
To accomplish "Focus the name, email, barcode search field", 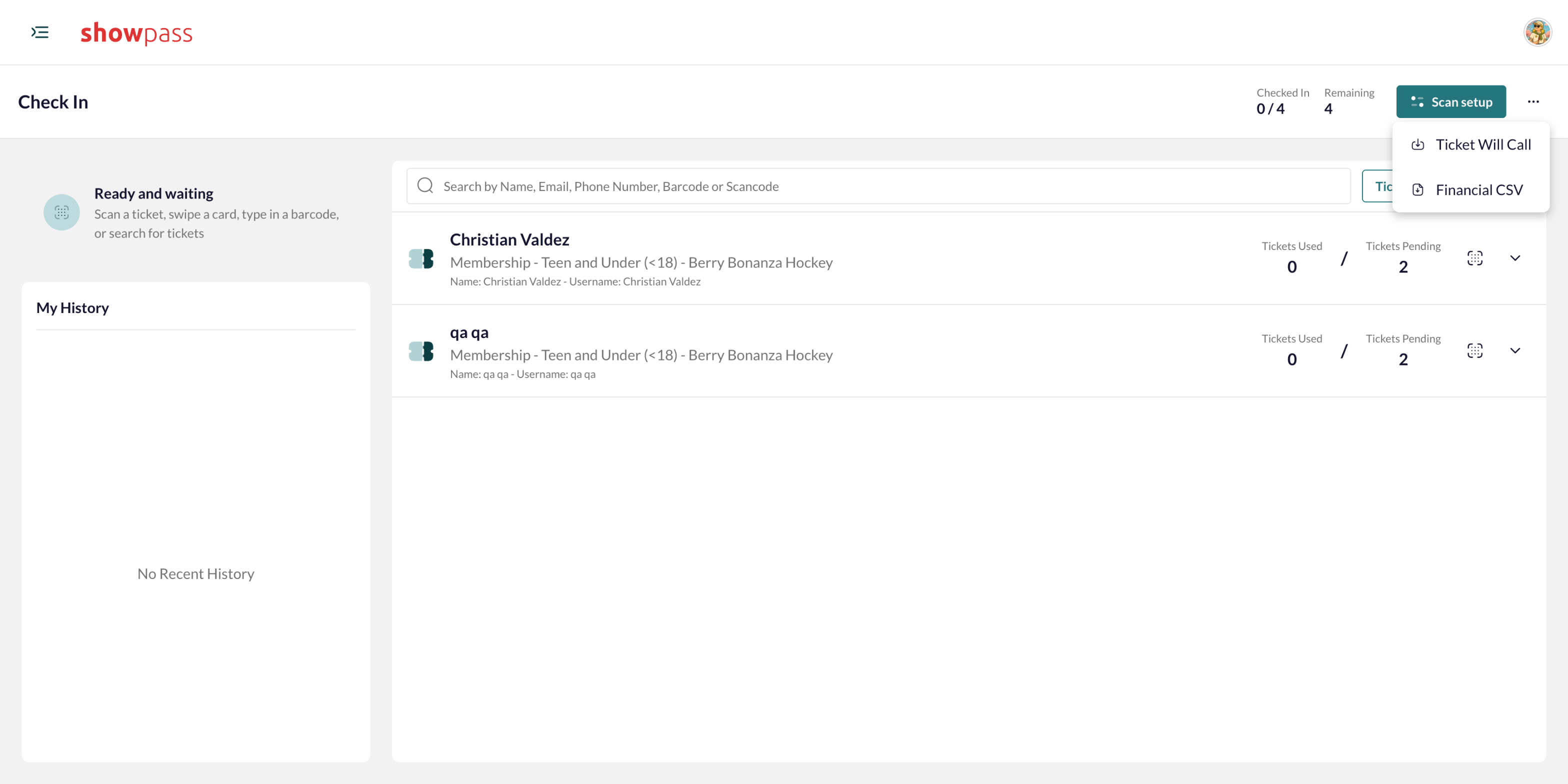I will (878, 186).
